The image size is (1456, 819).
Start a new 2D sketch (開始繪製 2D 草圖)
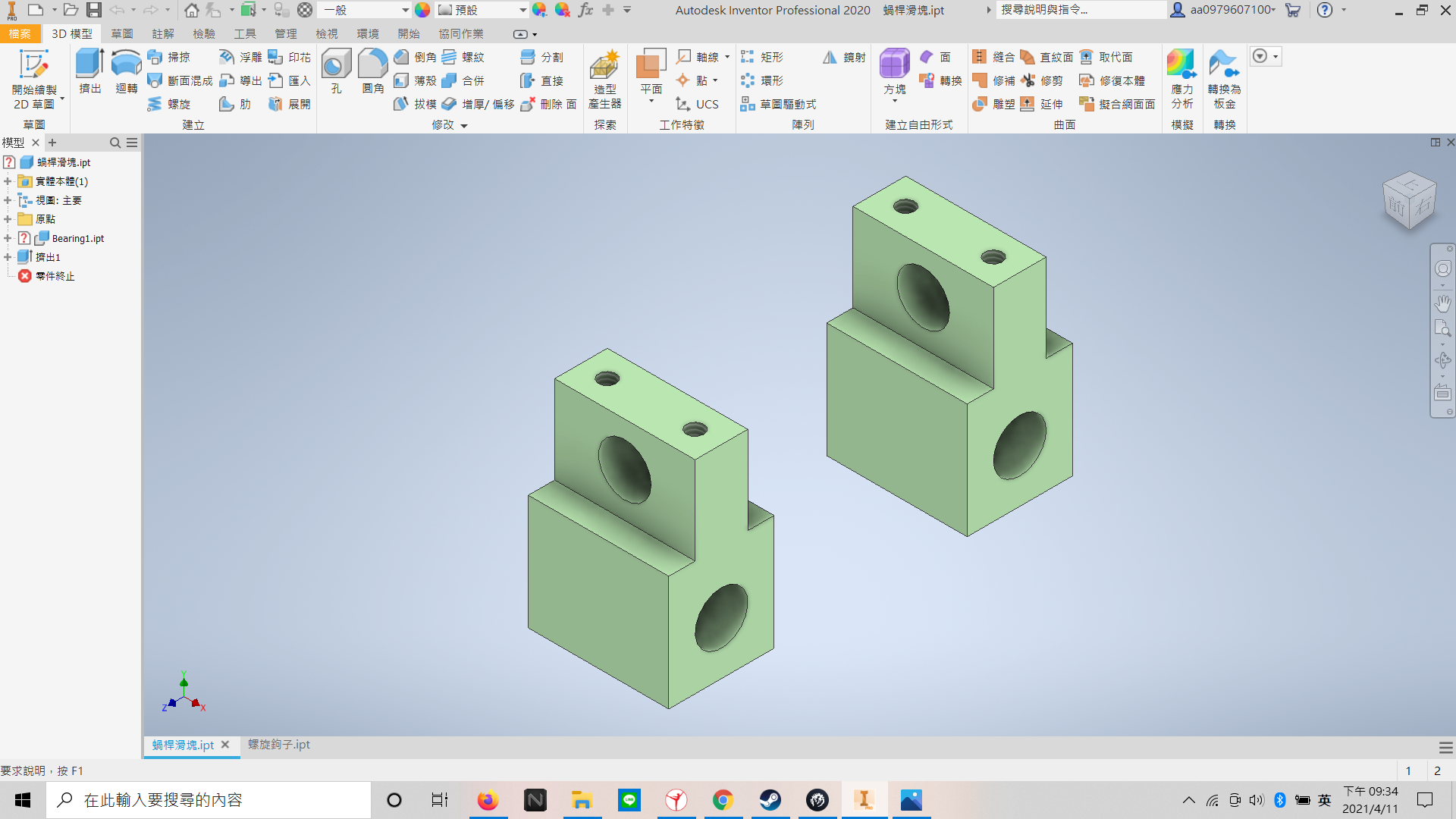point(34,80)
